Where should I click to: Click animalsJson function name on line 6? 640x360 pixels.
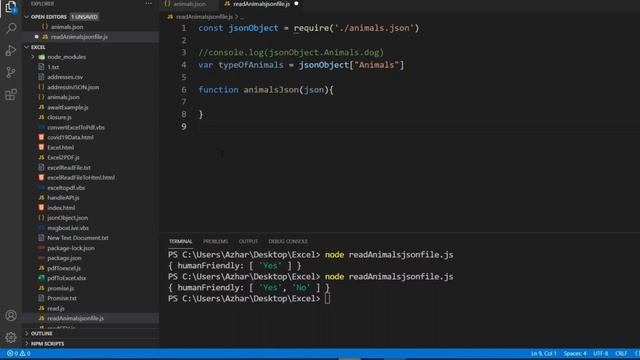(x=271, y=90)
